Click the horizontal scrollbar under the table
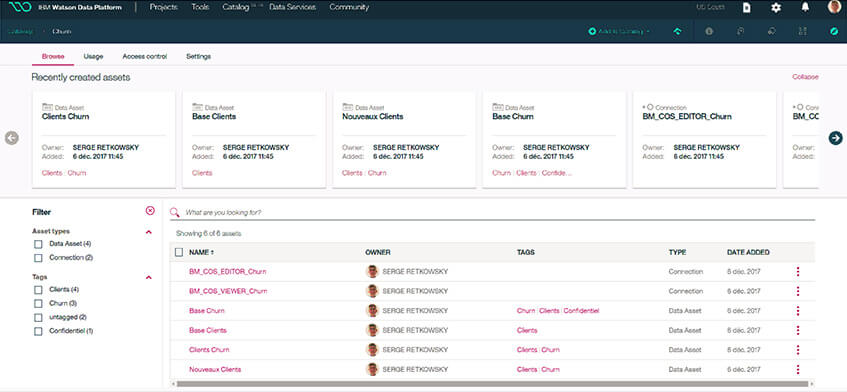This screenshot has height=392, width=847. (492, 384)
